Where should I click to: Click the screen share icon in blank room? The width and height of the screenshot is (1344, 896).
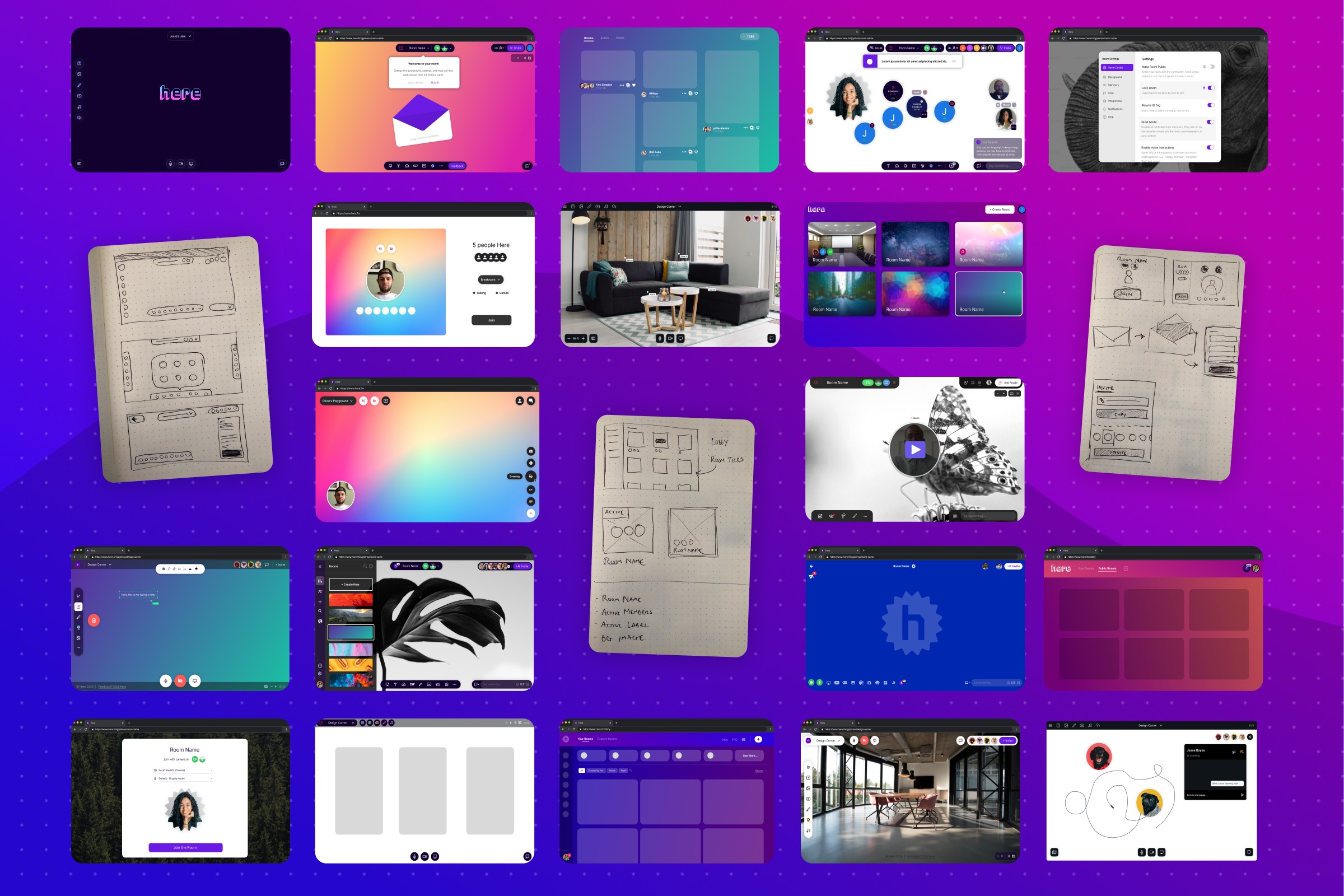[x=435, y=856]
